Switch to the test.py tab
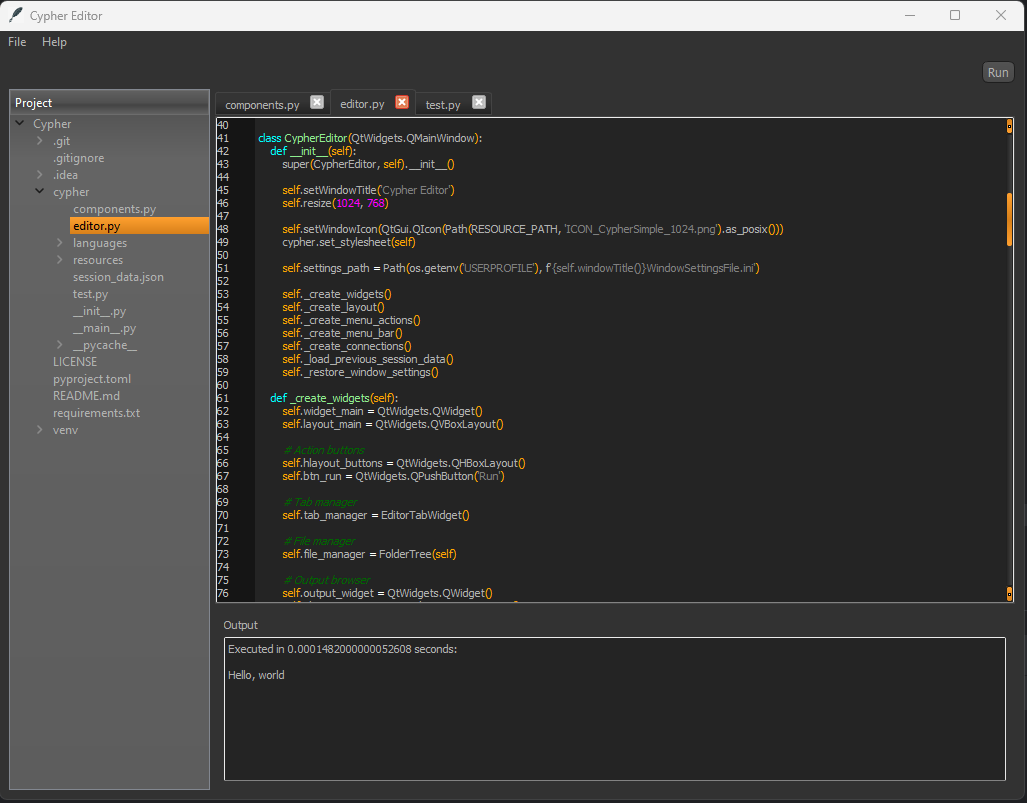 pyautogui.click(x=443, y=105)
